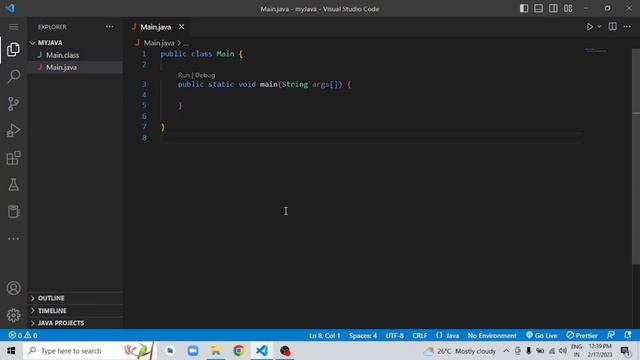Click line number 1 in gutter

click(x=144, y=54)
